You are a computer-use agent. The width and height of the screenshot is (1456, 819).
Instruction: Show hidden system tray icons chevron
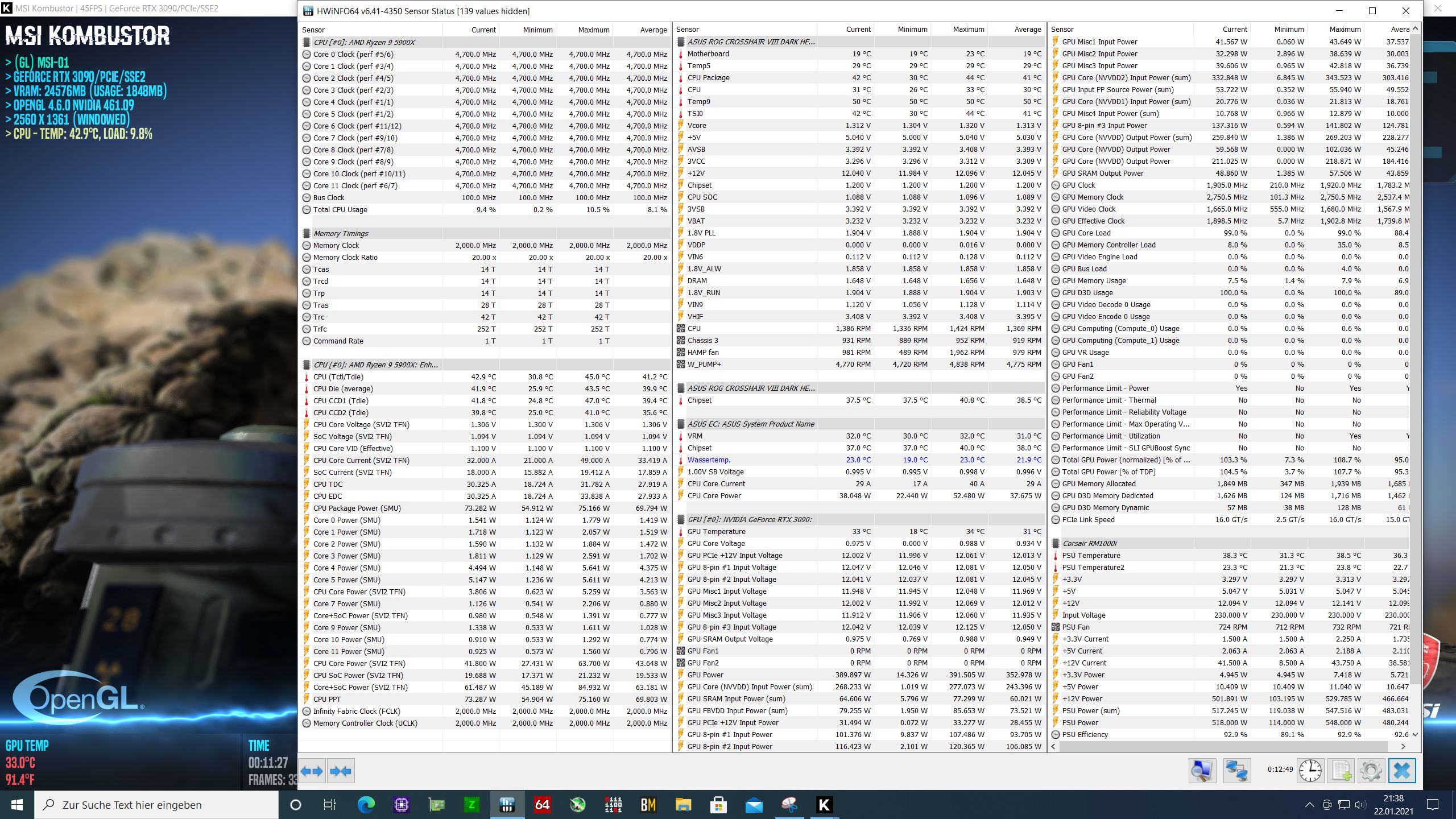pyautogui.click(x=1309, y=805)
